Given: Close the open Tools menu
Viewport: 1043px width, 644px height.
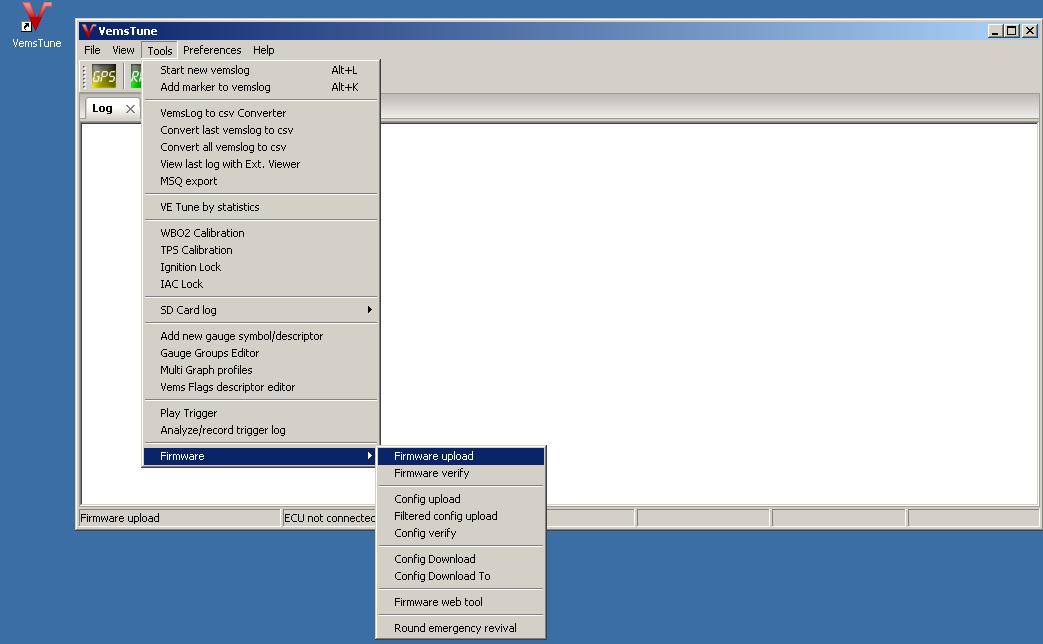Looking at the screenshot, I should click(x=160, y=51).
